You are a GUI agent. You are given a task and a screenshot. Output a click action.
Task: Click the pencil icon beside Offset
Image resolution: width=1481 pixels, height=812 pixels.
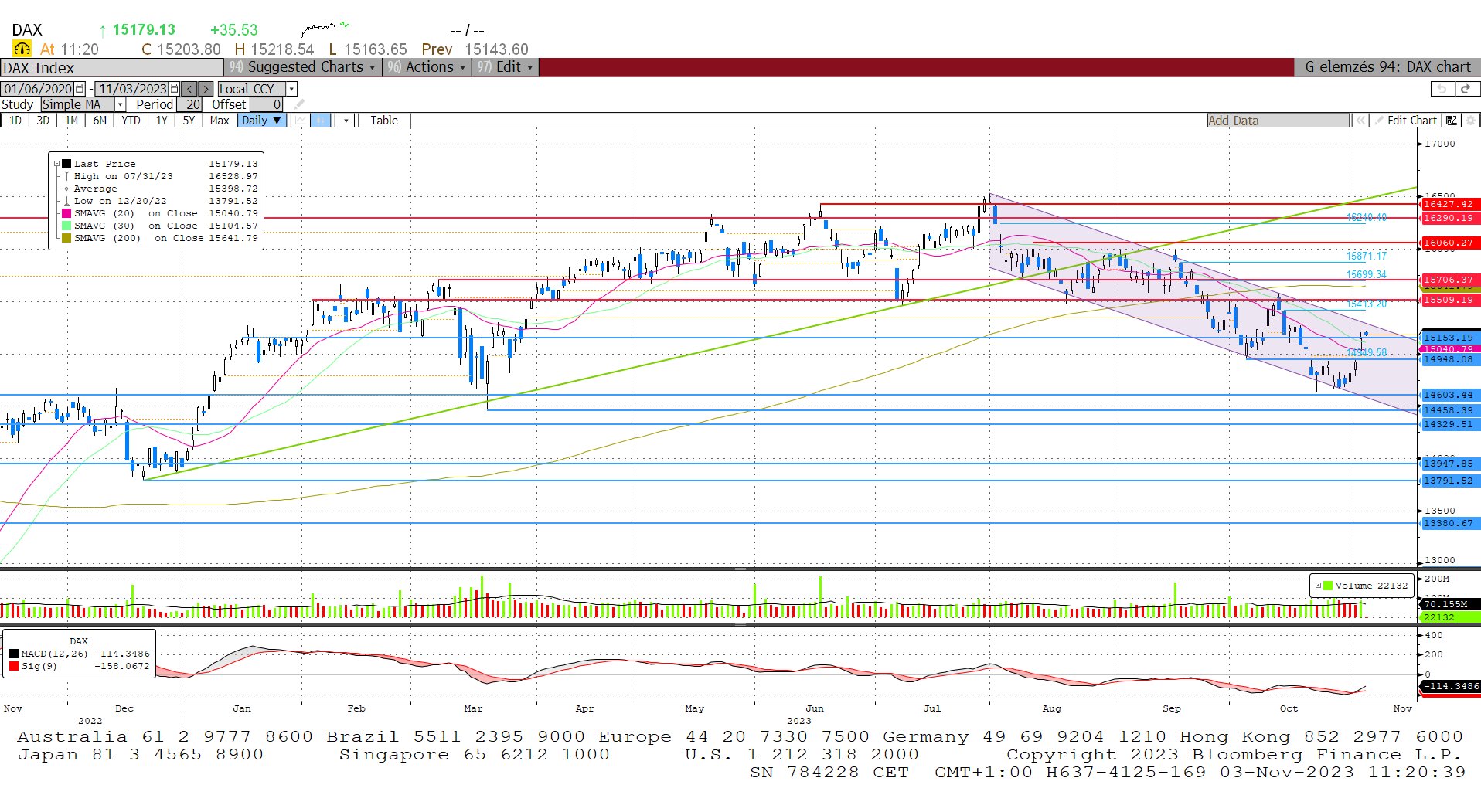coord(299,104)
